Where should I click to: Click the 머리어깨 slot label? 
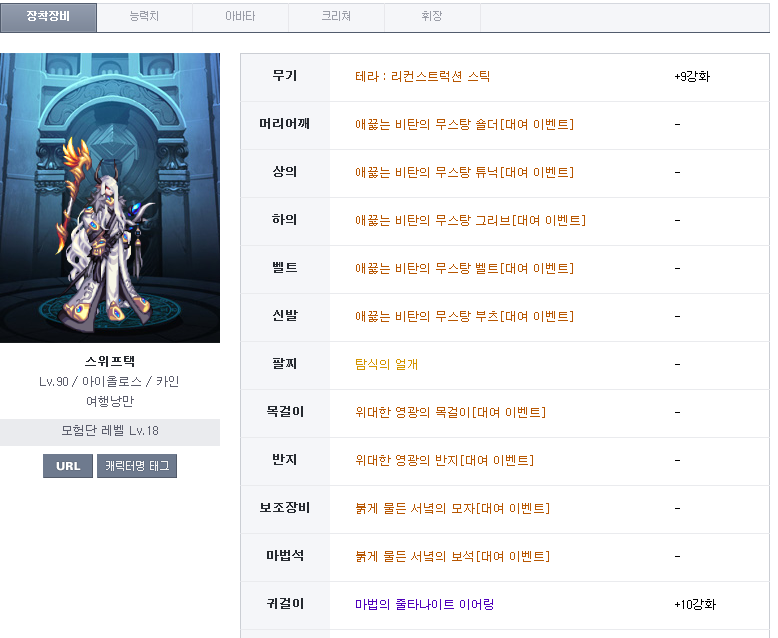click(285, 124)
